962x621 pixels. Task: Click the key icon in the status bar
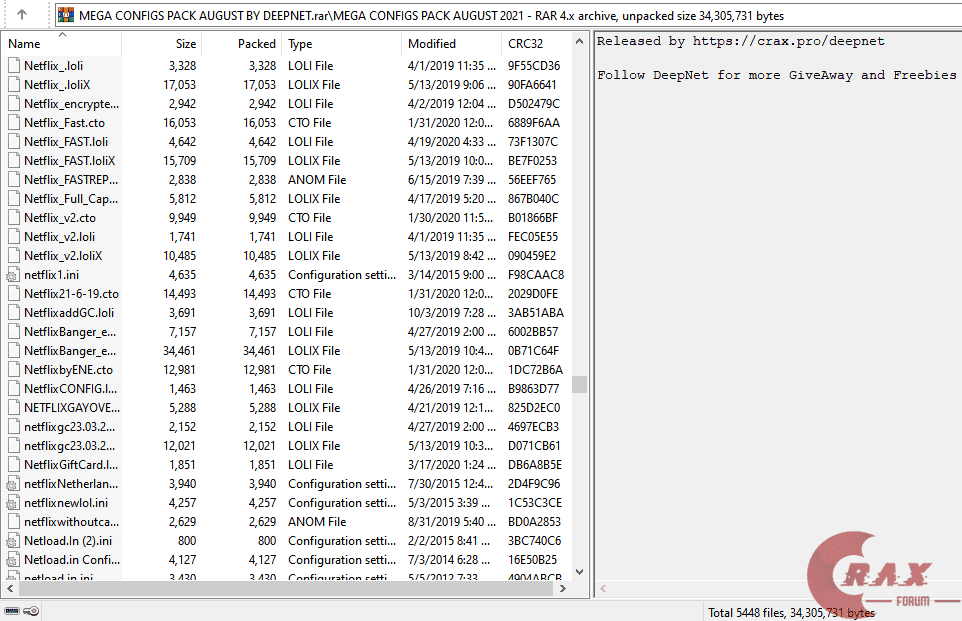click(30, 610)
